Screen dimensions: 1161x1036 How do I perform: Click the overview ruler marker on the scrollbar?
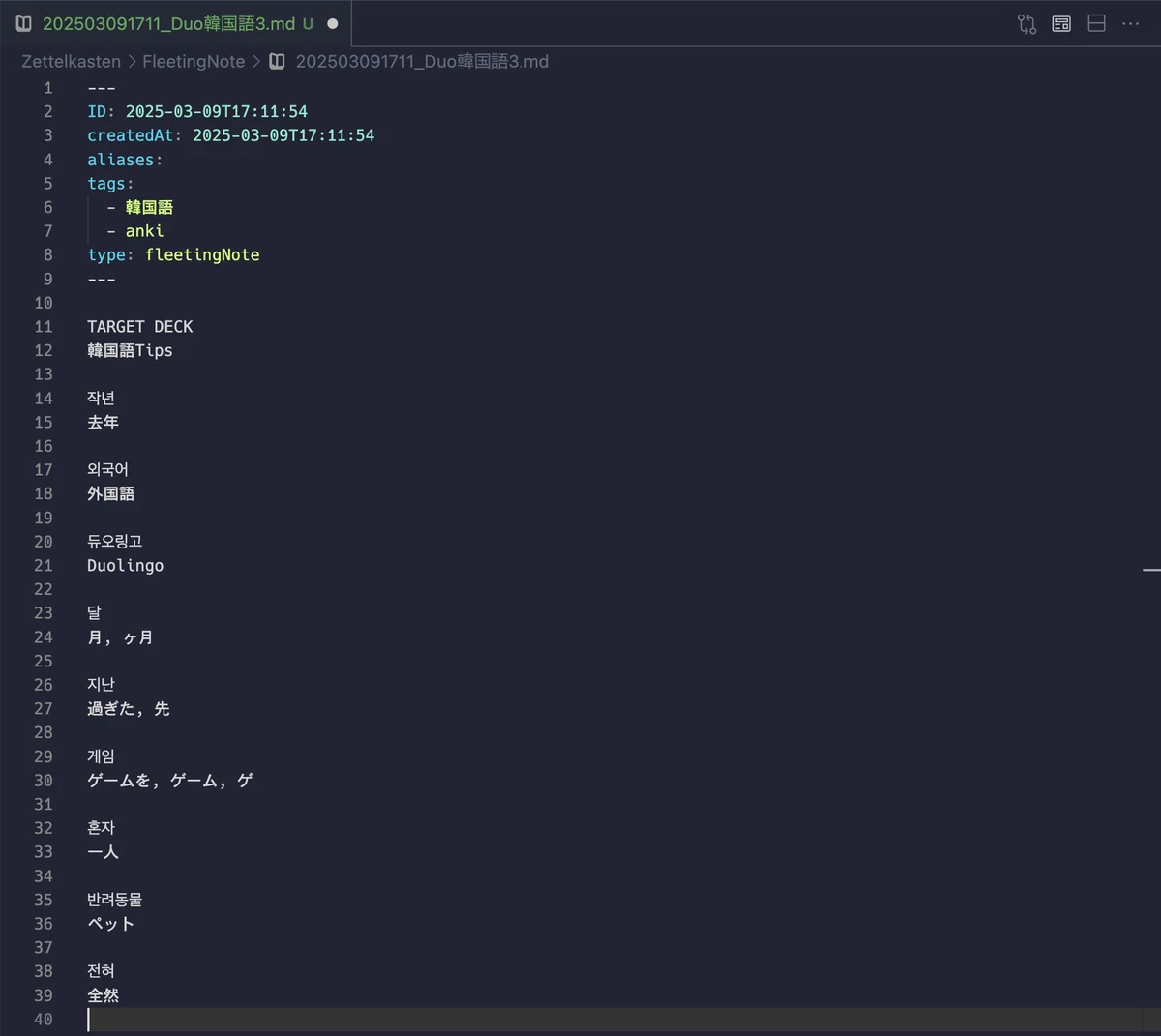[x=1151, y=570]
